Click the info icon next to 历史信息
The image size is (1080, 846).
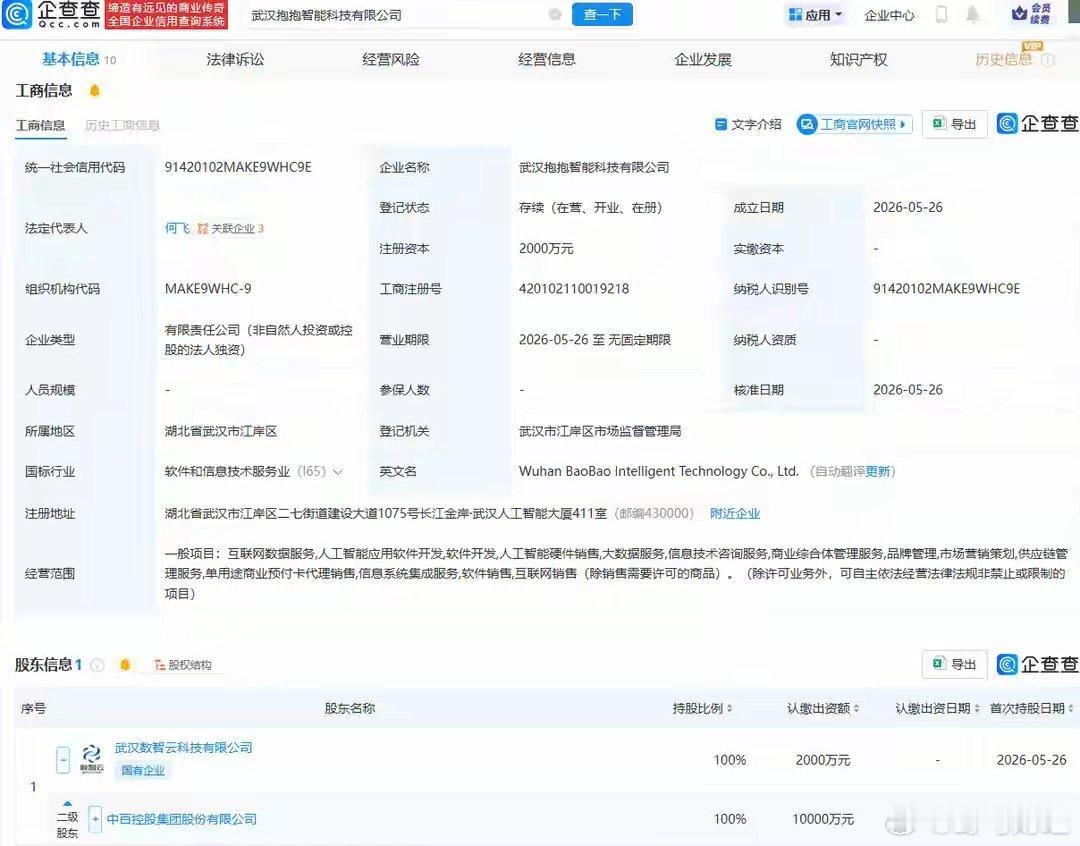click(x=1048, y=60)
